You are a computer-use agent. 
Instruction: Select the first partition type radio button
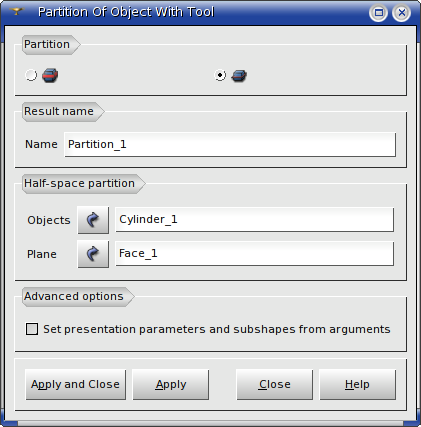31,75
